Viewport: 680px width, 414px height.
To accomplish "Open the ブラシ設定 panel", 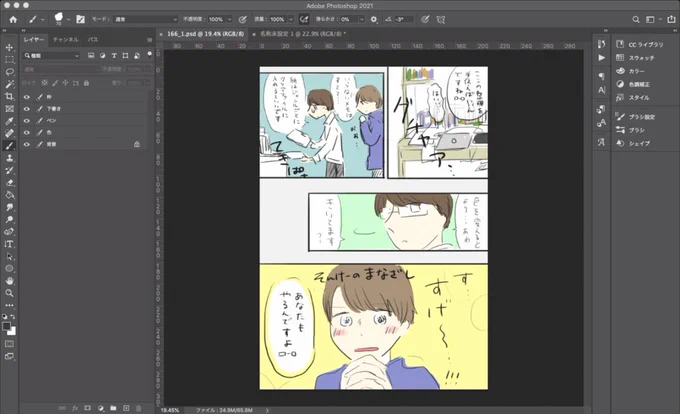I will pyautogui.click(x=635, y=117).
